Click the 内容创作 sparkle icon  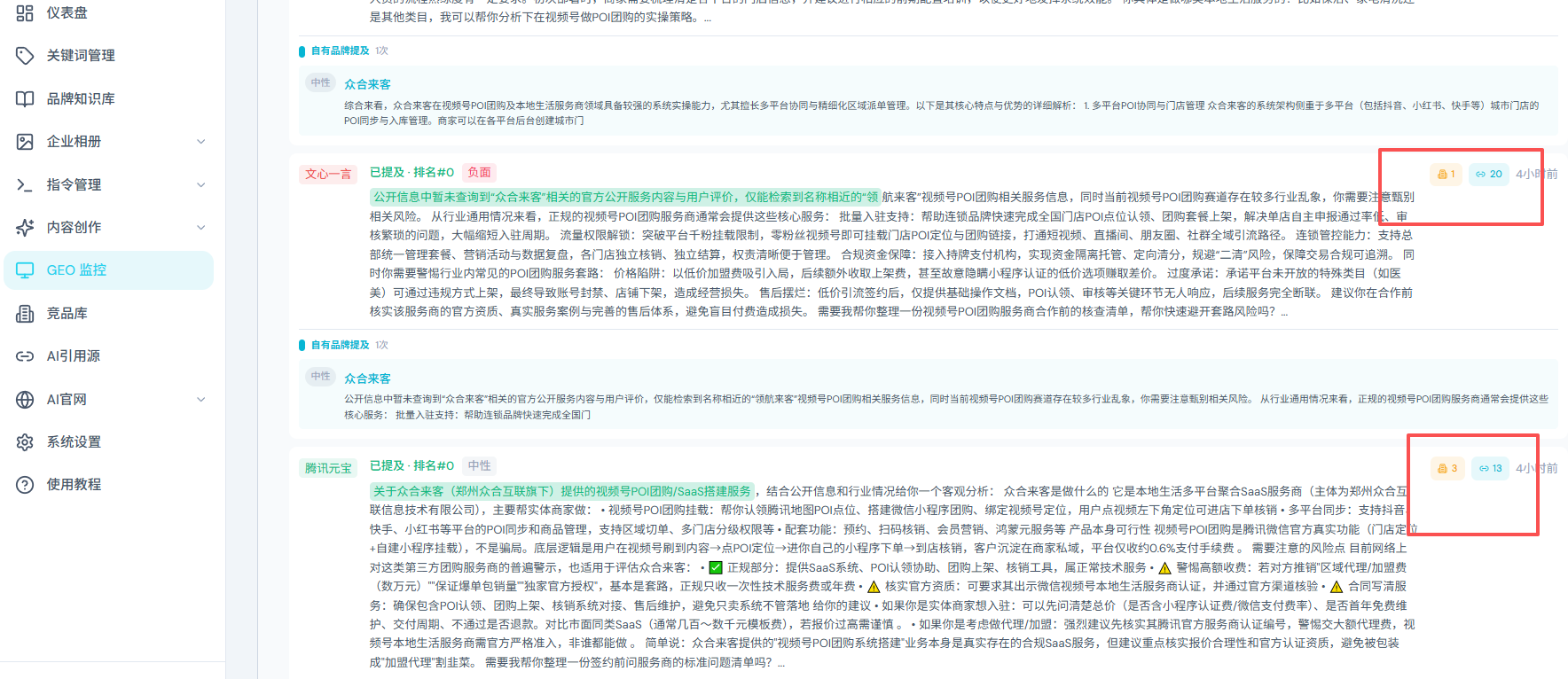[25, 227]
